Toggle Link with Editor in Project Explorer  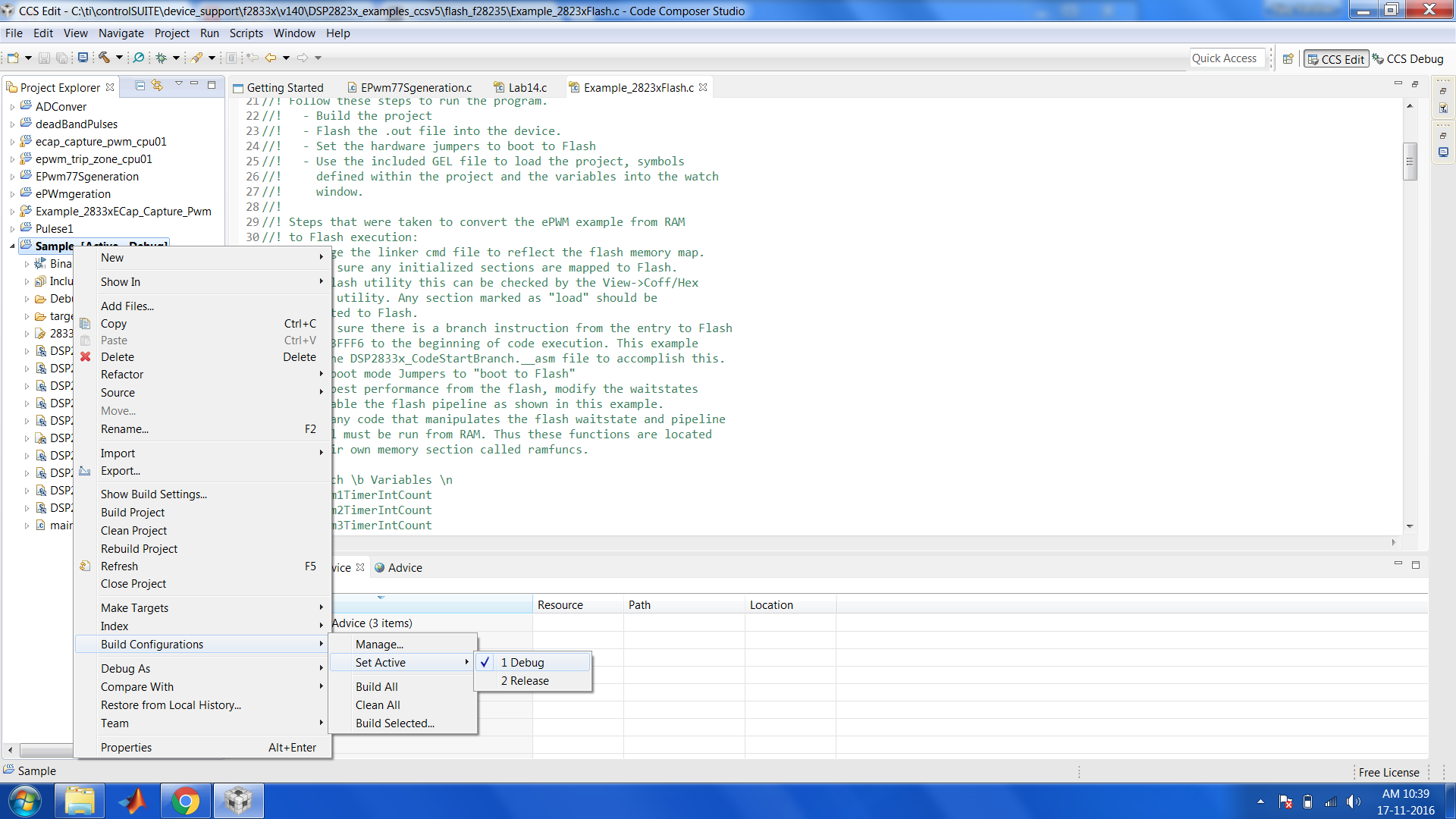click(157, 86)
